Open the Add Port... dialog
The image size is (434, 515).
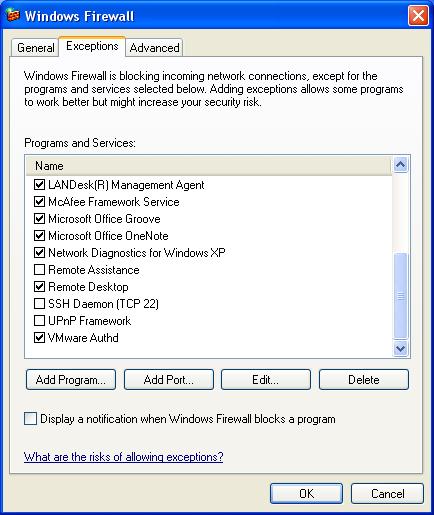169,379
